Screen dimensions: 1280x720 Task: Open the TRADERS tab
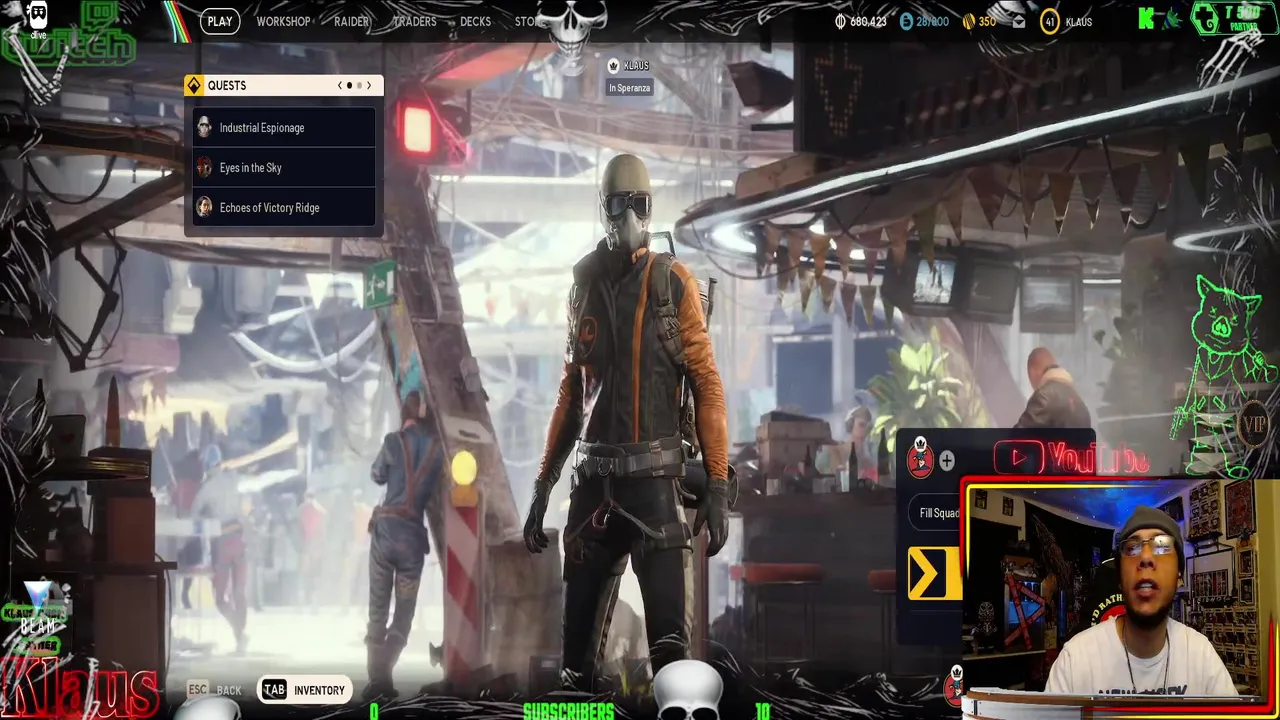414,21
